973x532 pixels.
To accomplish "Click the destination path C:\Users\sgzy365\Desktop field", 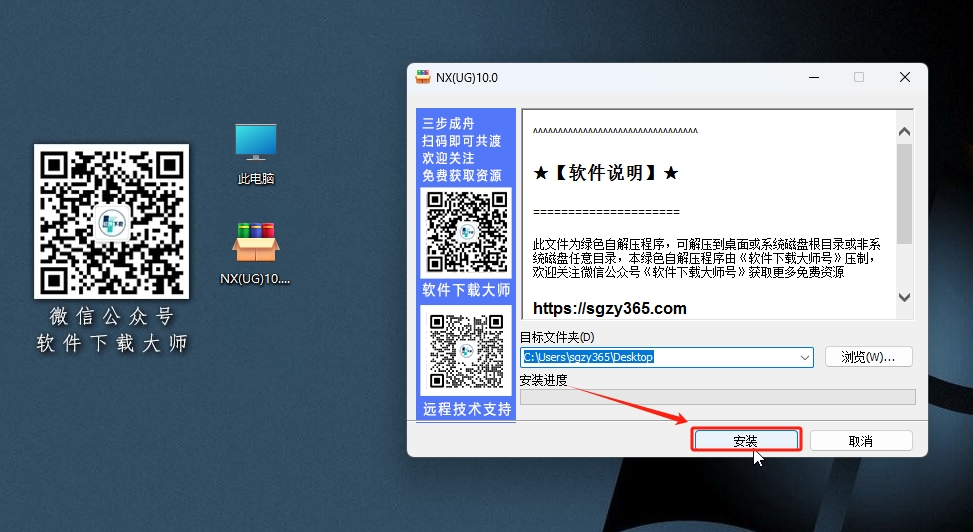I will 666,357.
